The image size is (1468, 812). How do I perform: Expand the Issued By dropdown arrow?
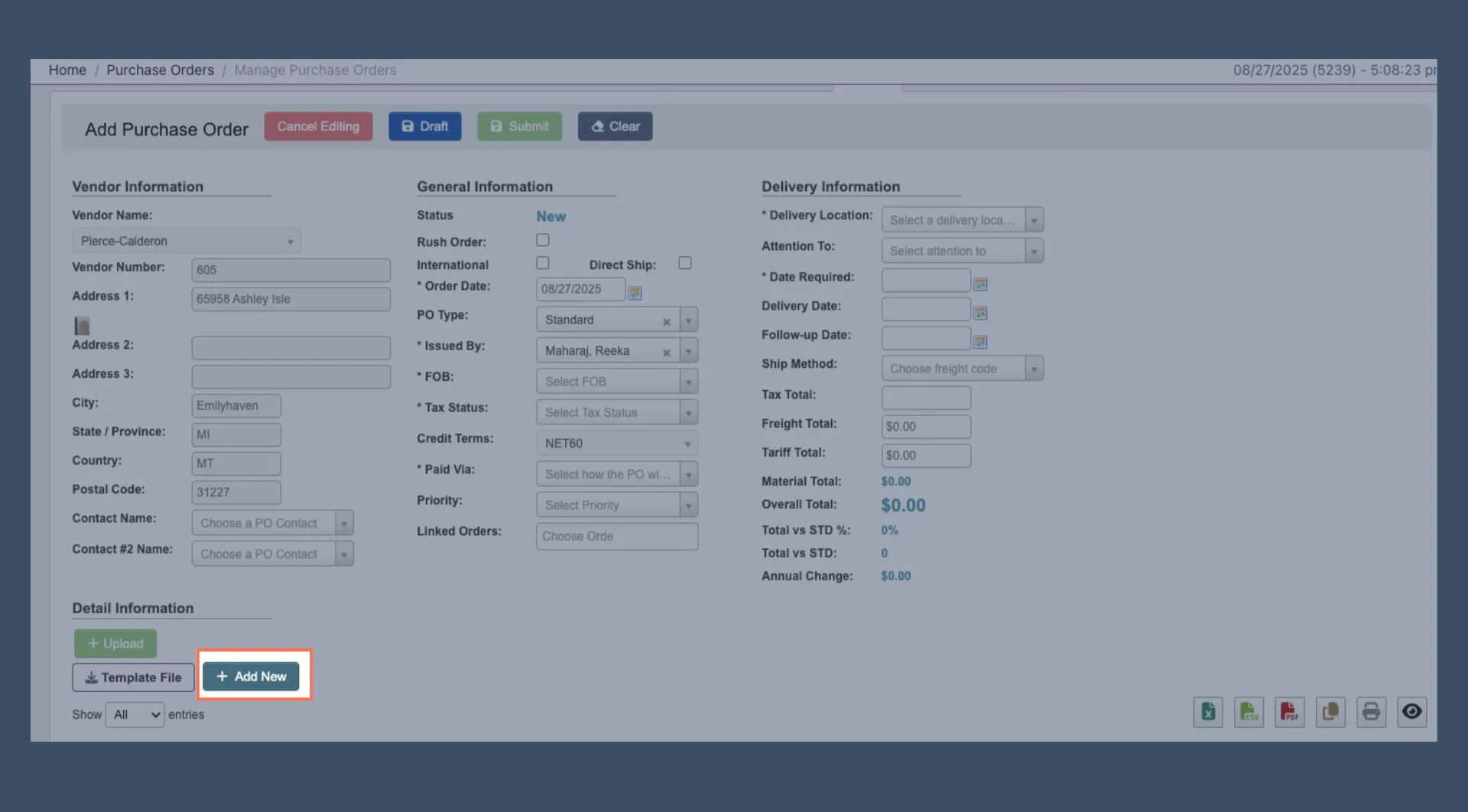[688, 351]
